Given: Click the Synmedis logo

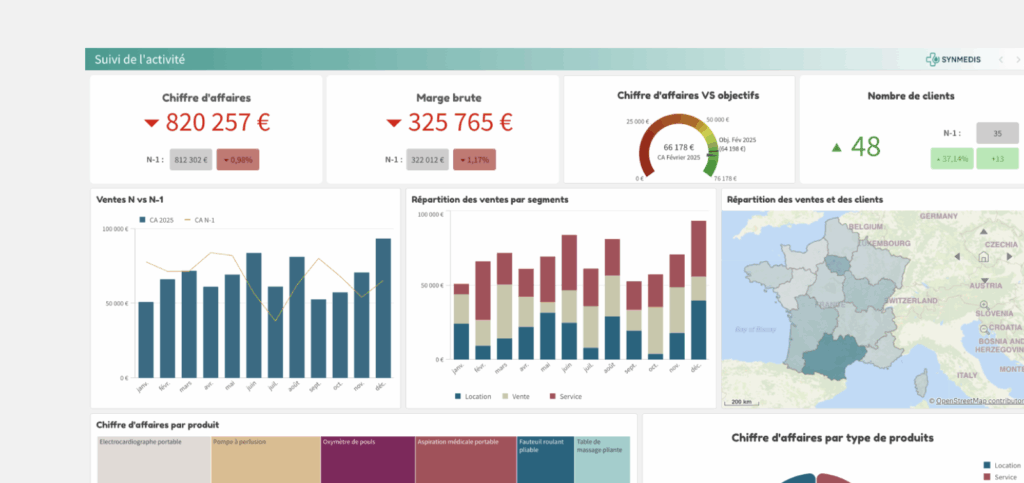Looking at the screenshot, I should 953,59.
